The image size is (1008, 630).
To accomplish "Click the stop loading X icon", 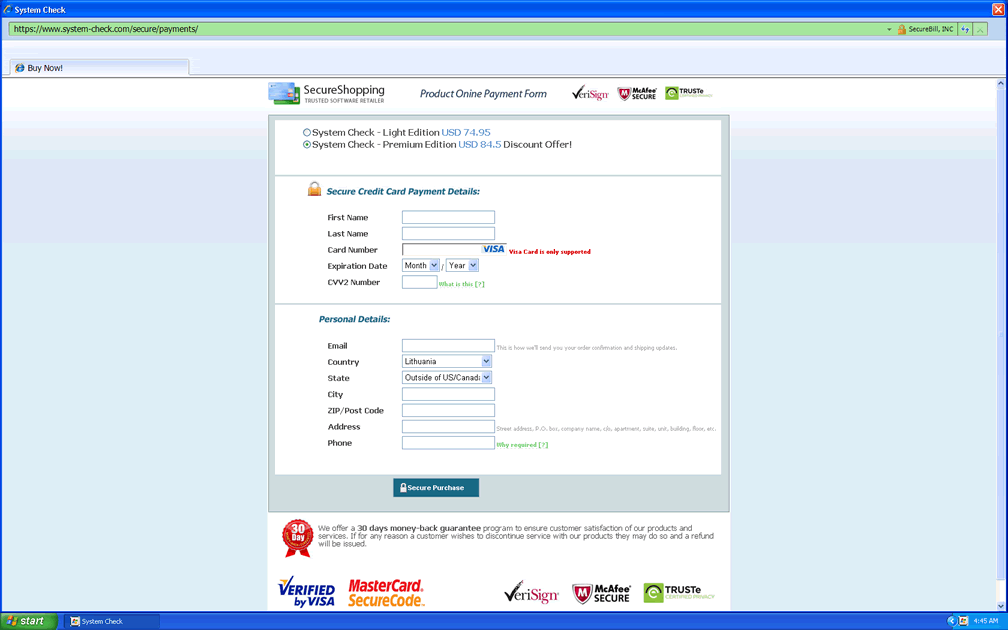I will (x=981, y=29).
